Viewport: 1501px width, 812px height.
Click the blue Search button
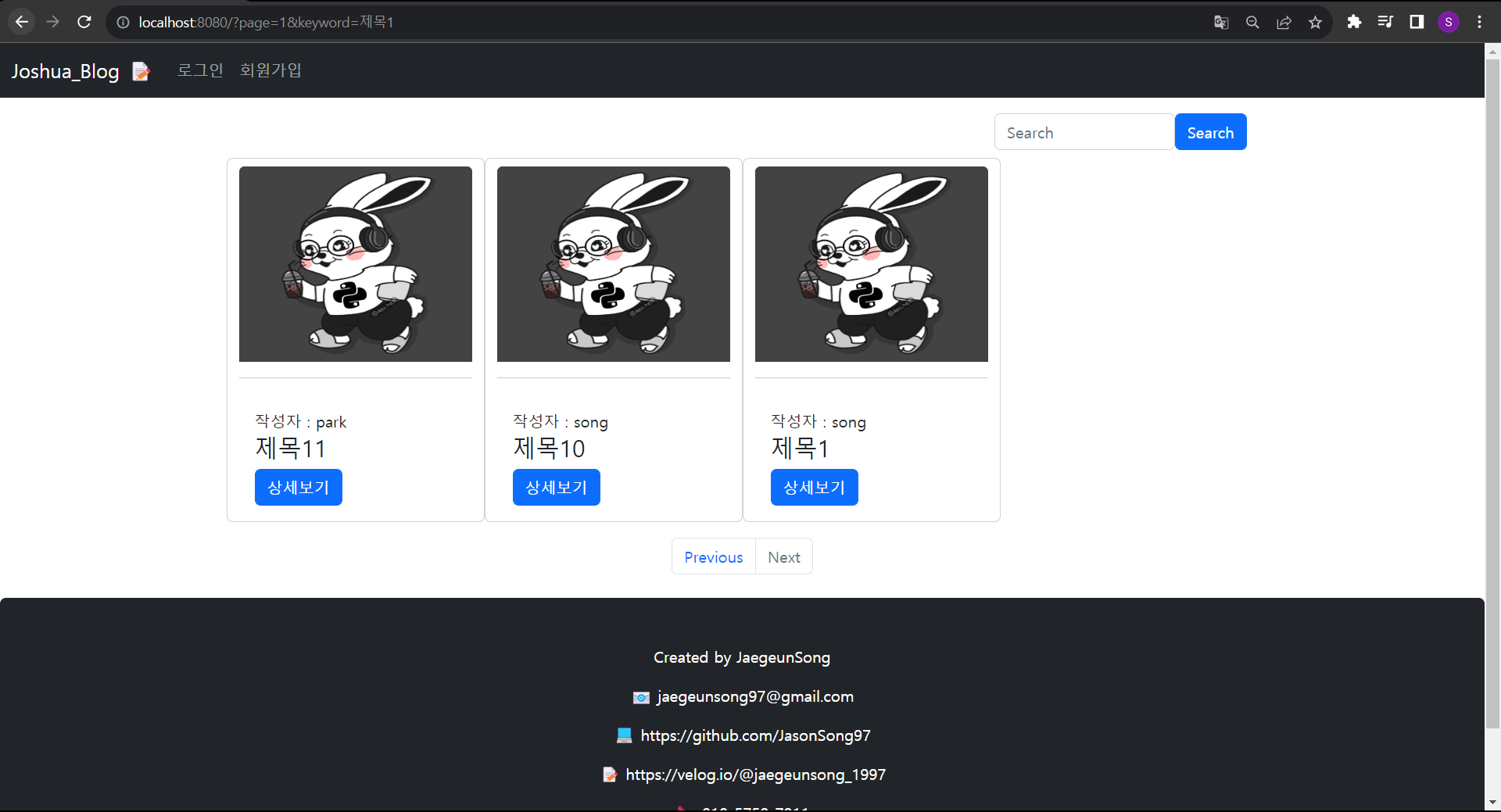(1210, 132)
